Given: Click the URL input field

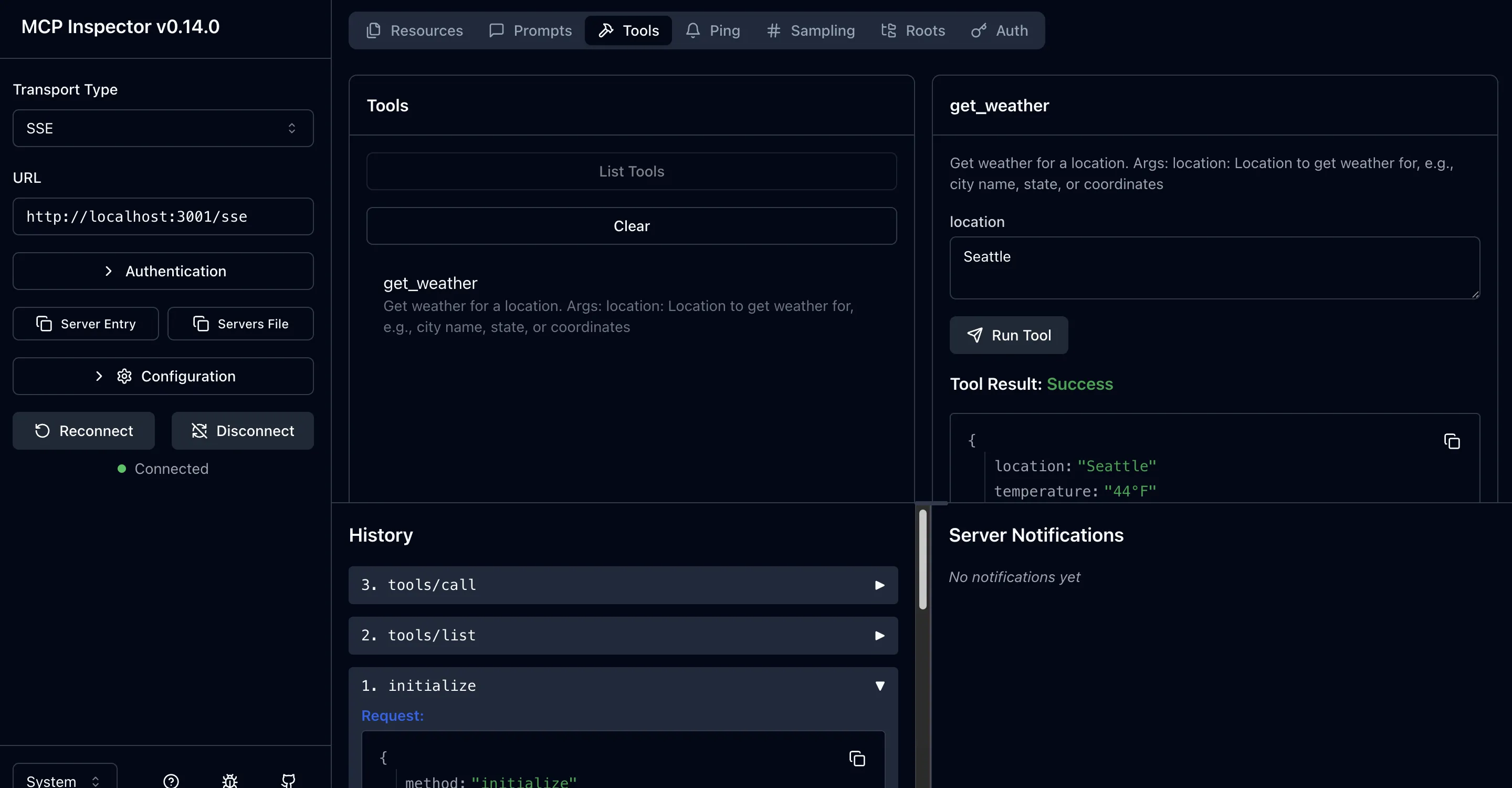Looking at the screenshot, I should [x=163, y=216].
